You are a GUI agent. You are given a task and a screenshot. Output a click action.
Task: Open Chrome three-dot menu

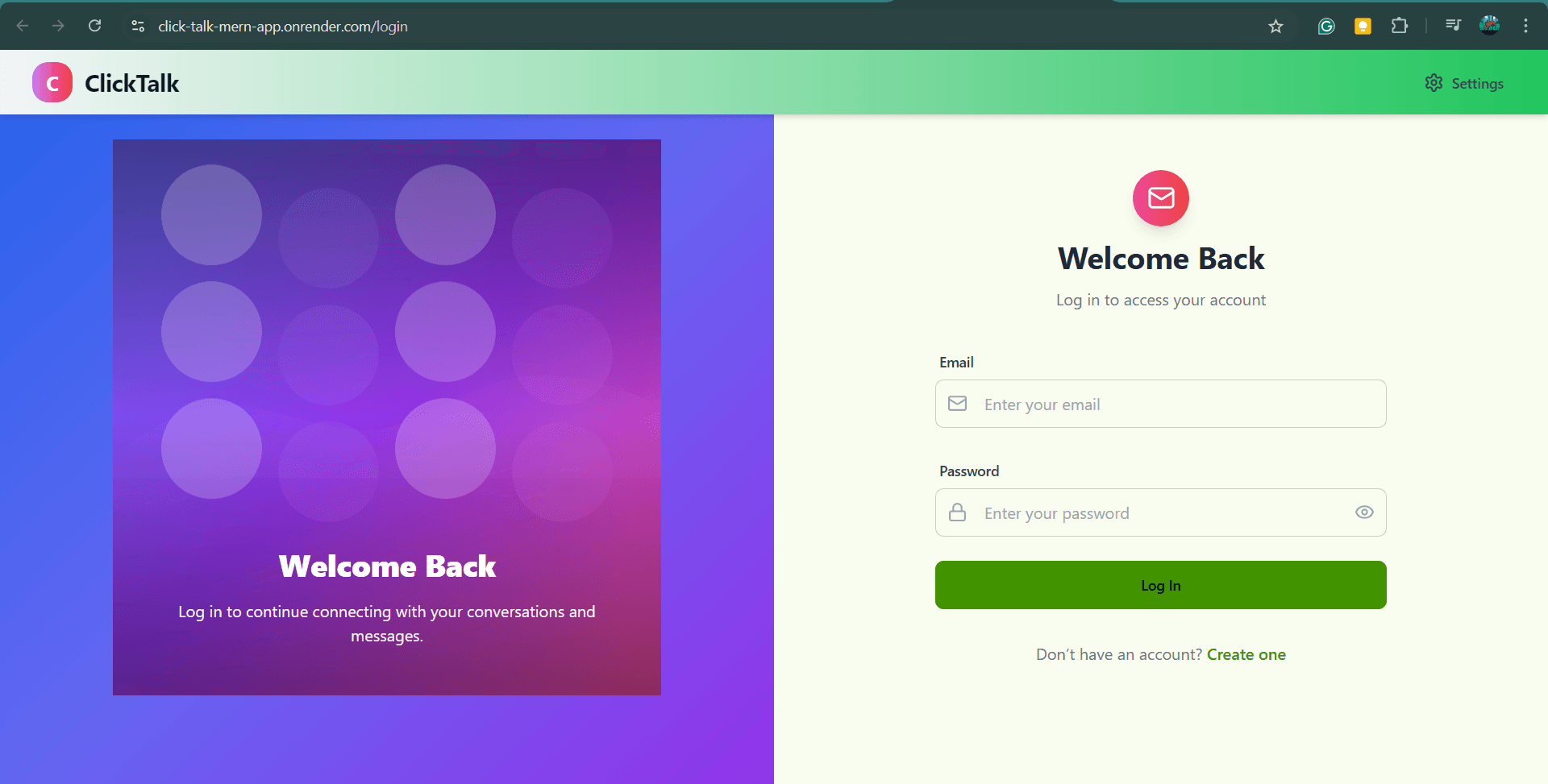tap(1525, 26)
